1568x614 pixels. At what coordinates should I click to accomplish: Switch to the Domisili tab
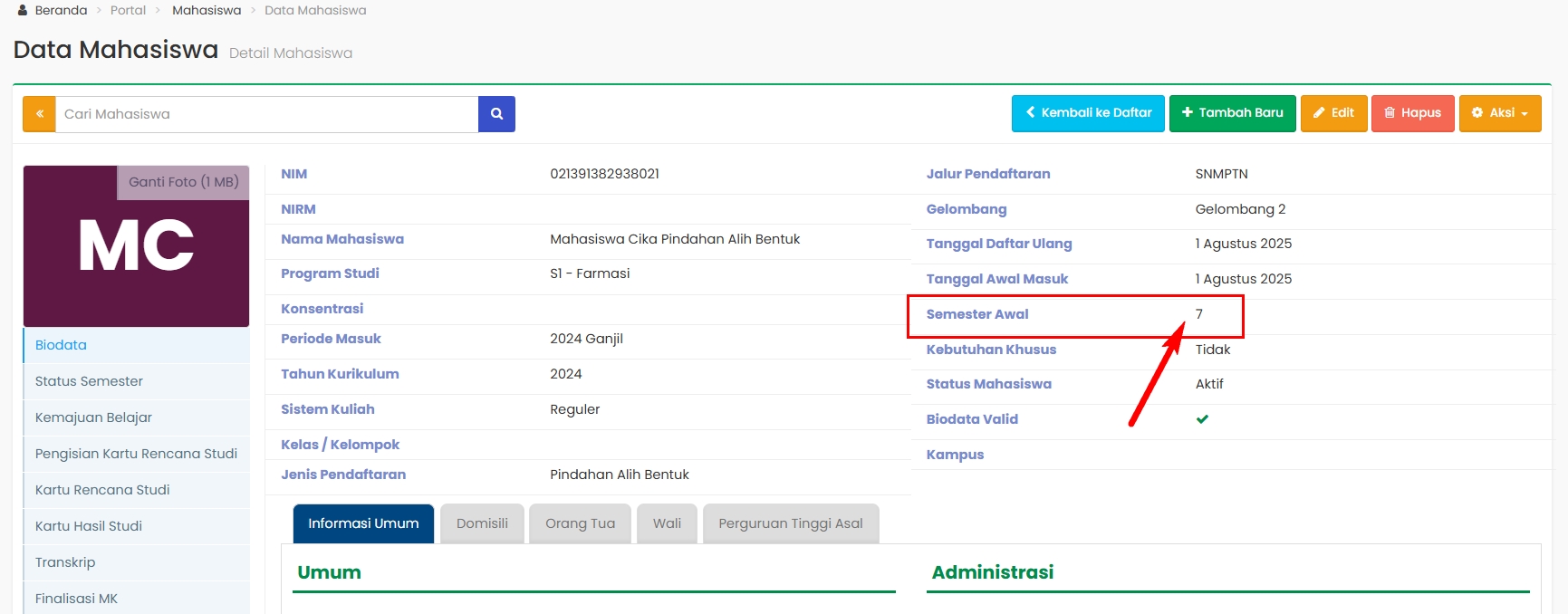click(x=482, y=523)
